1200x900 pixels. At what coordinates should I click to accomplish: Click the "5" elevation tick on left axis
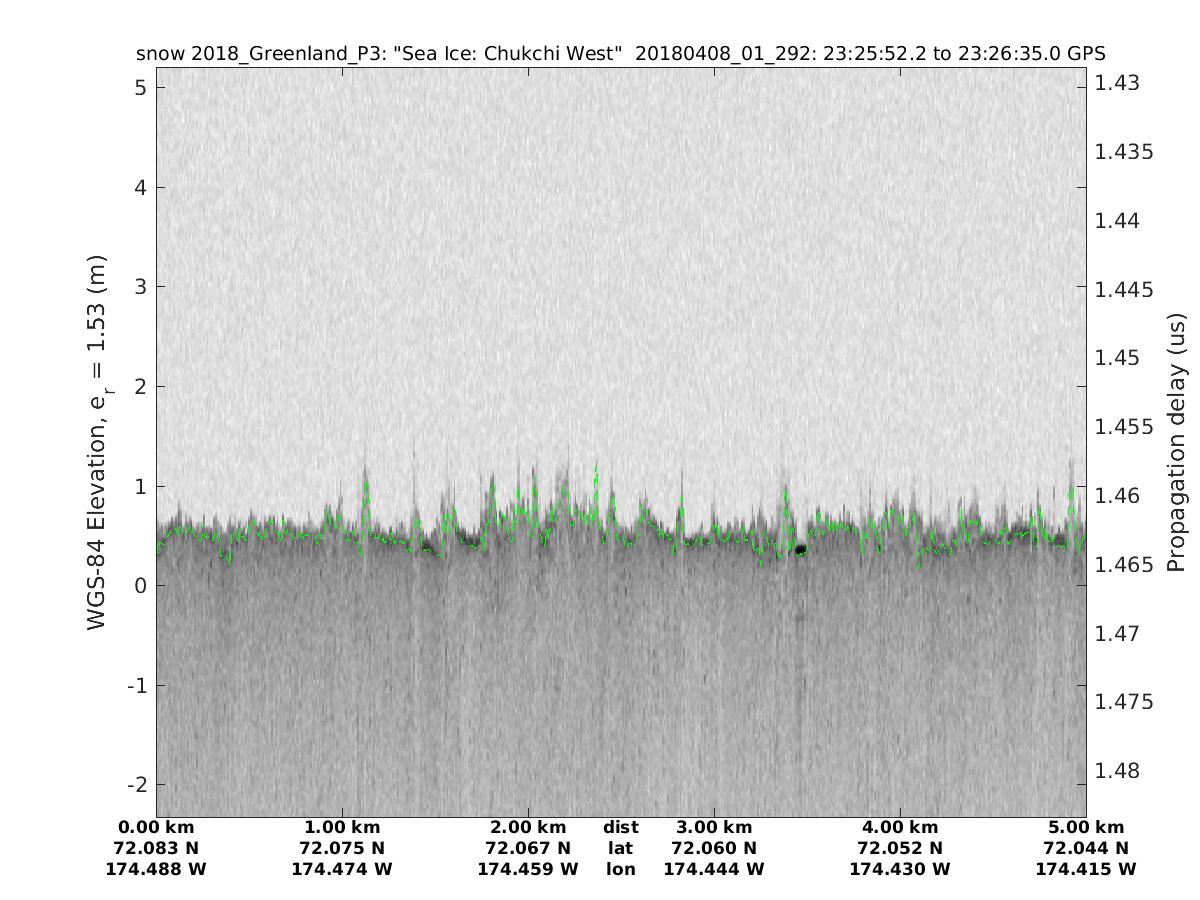[x=141, y=88]
